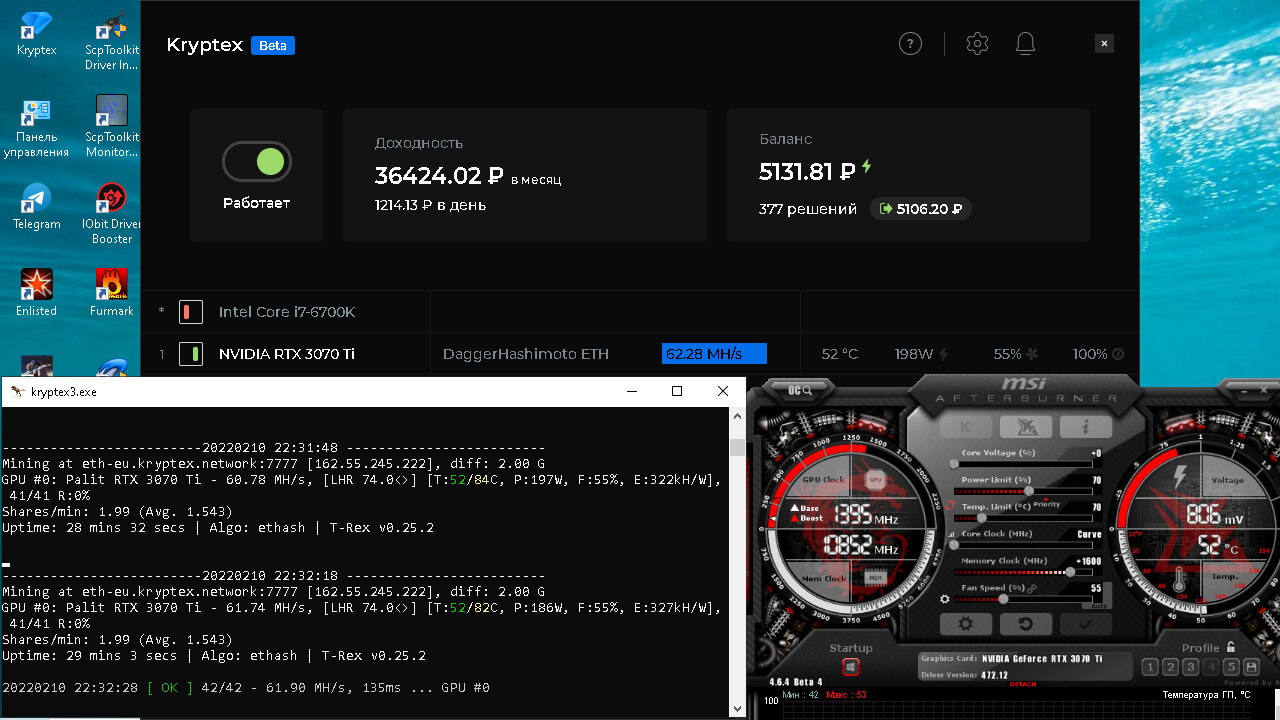This screenshot has height=720, width=1280.
Task: Click the kryptex3.exe console scrollbar
Action: (738, 560)
